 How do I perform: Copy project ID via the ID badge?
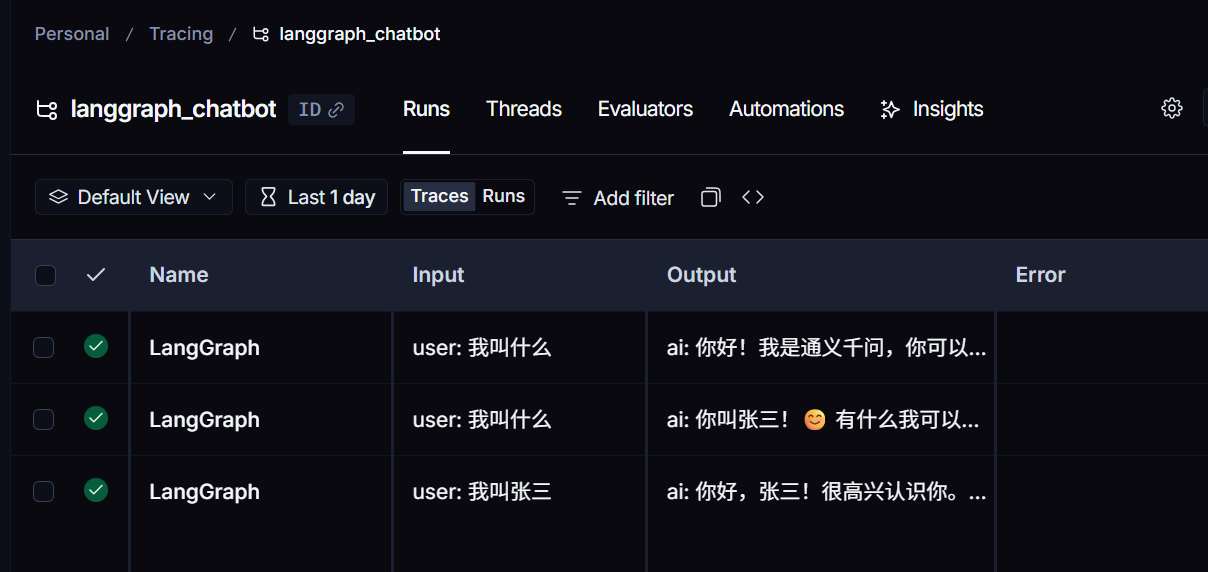[321, 109]
